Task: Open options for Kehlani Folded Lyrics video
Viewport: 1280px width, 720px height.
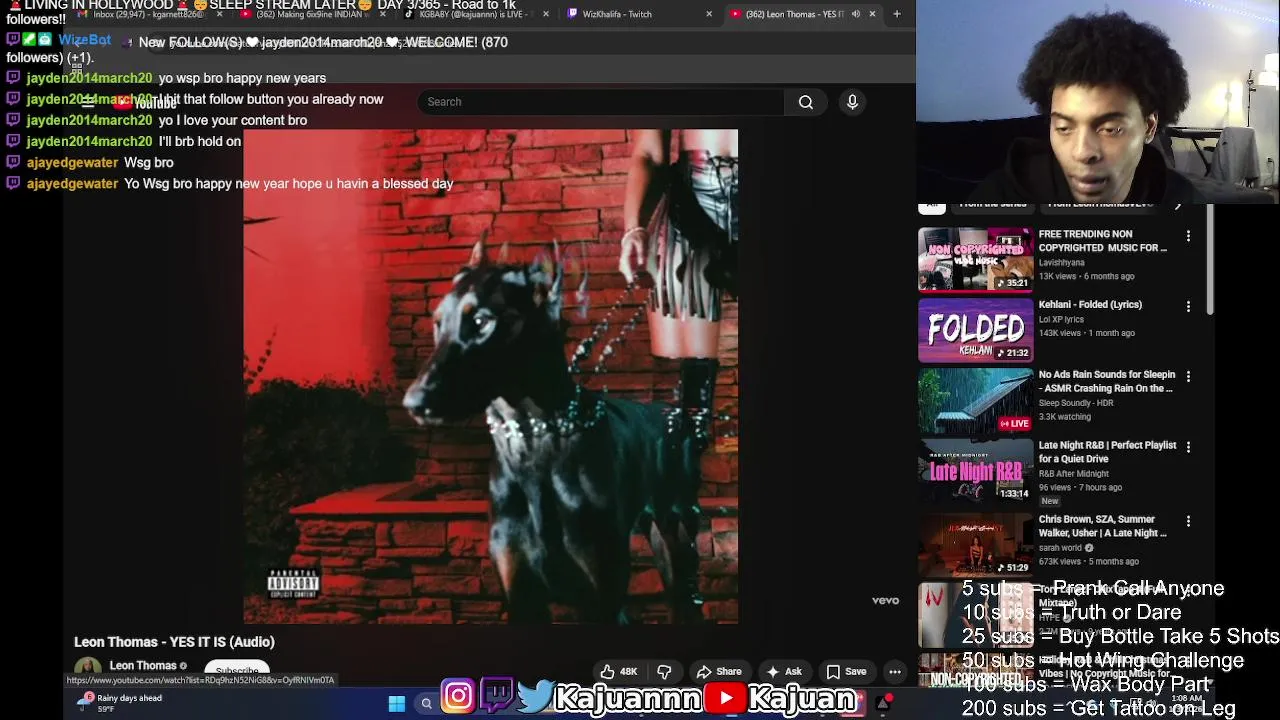Action: coord(1188,306)
